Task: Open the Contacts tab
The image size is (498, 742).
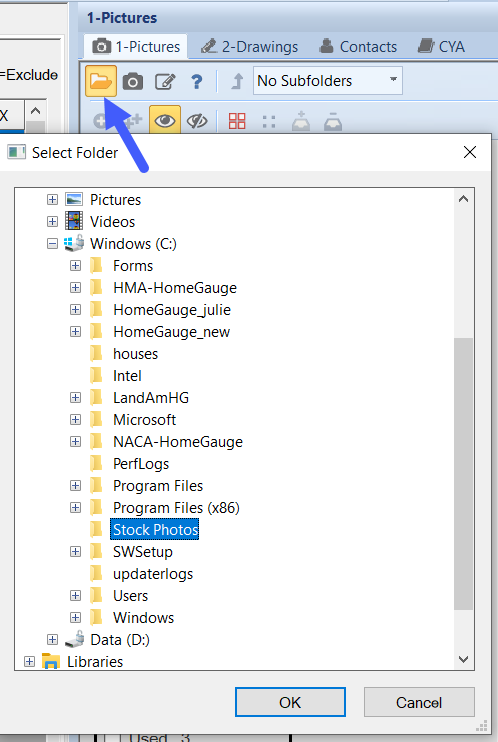Action: click(358, 47)
